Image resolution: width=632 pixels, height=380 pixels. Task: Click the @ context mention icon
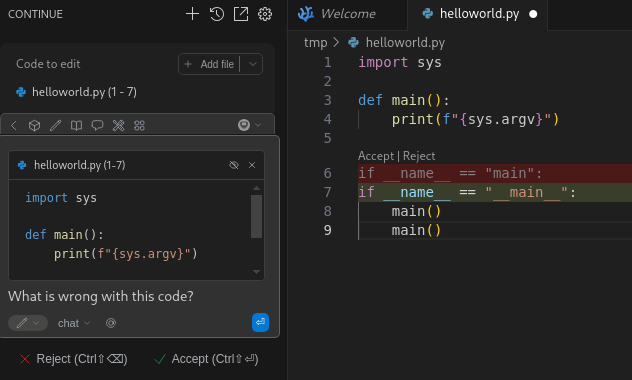pos(111,323)
